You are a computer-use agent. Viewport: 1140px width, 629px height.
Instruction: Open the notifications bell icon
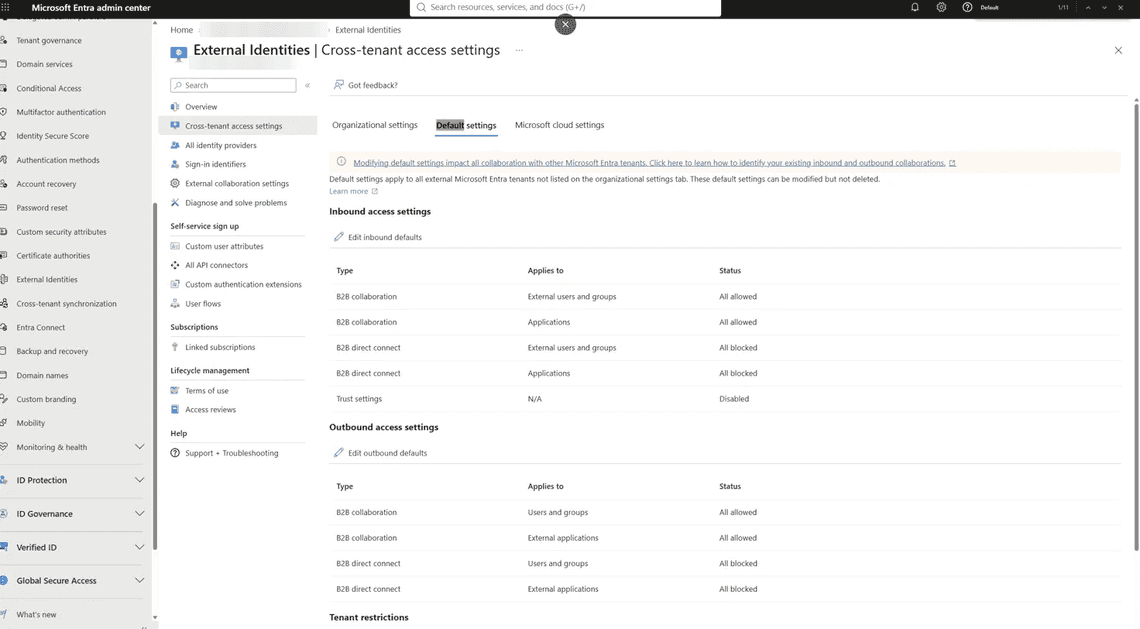point(915,7)
